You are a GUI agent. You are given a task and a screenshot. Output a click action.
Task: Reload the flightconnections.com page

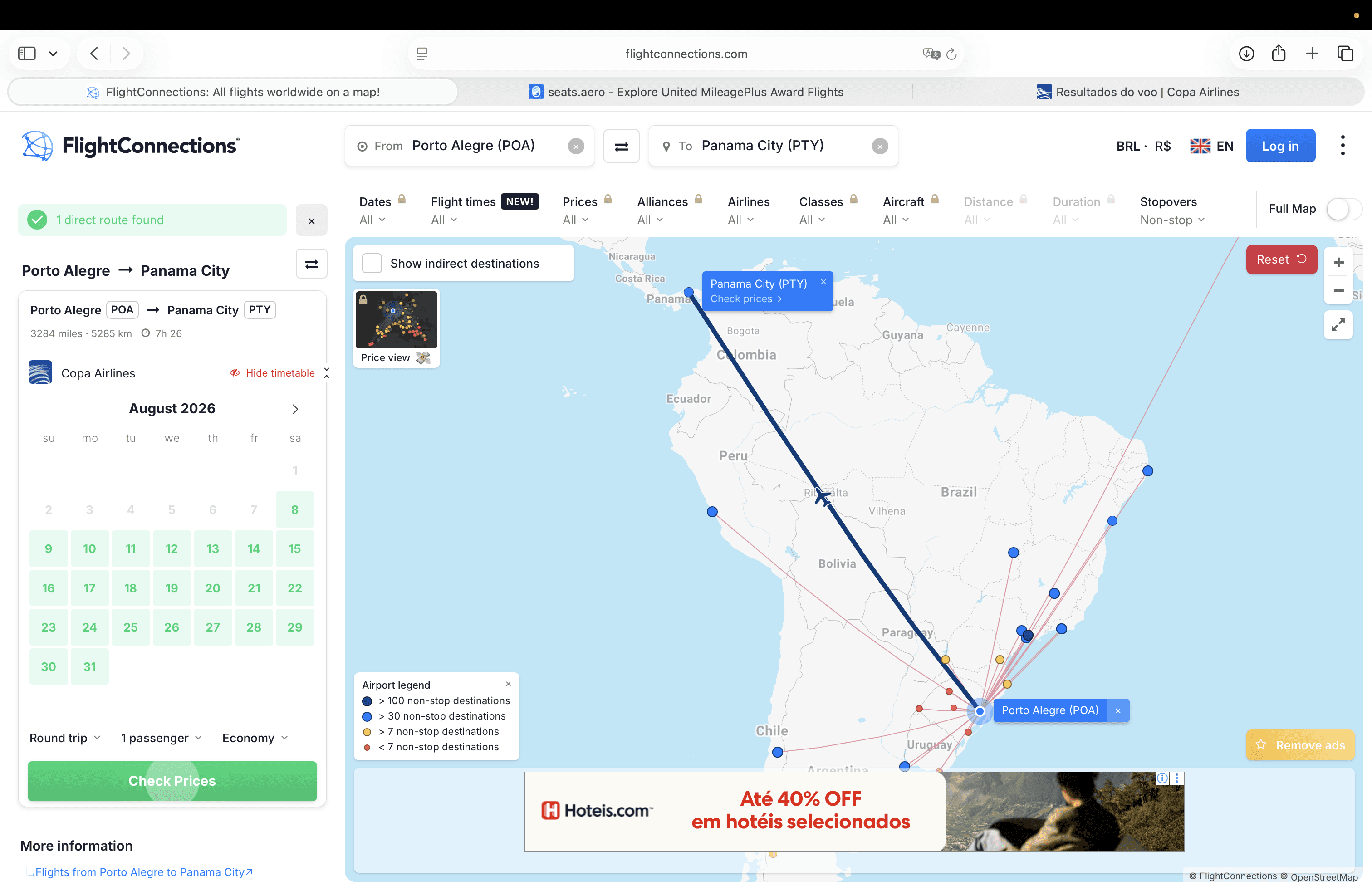coord(951,54)
